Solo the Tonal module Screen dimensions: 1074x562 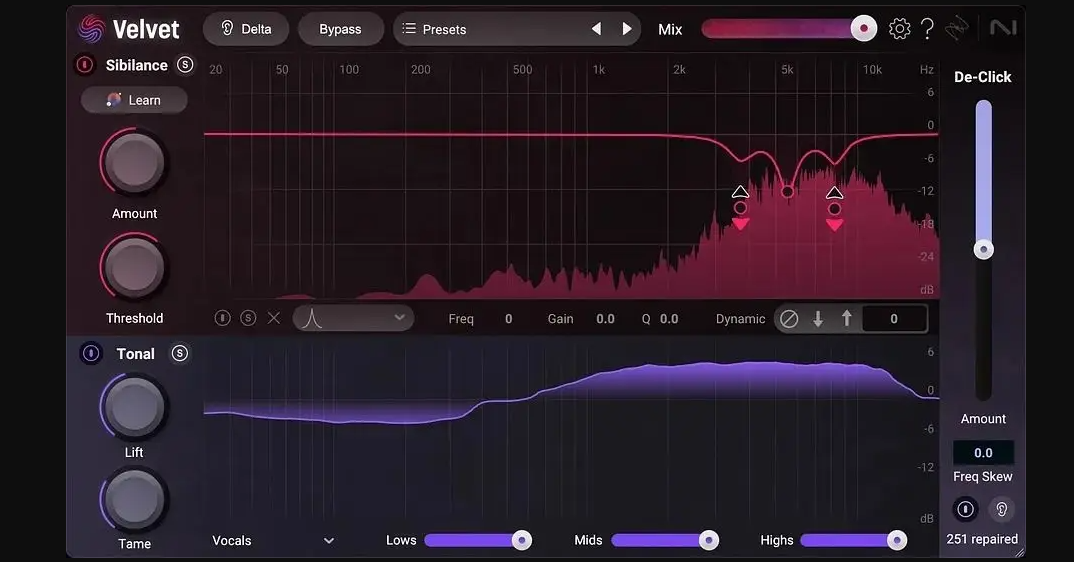pos(179,353)
